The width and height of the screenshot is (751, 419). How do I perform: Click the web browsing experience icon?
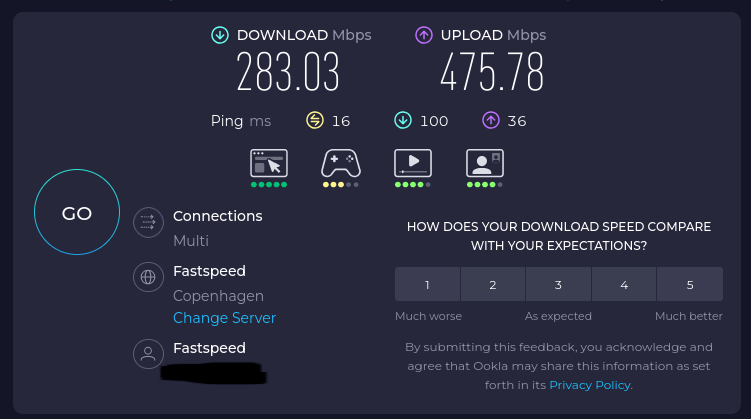[x=269, y=163]
